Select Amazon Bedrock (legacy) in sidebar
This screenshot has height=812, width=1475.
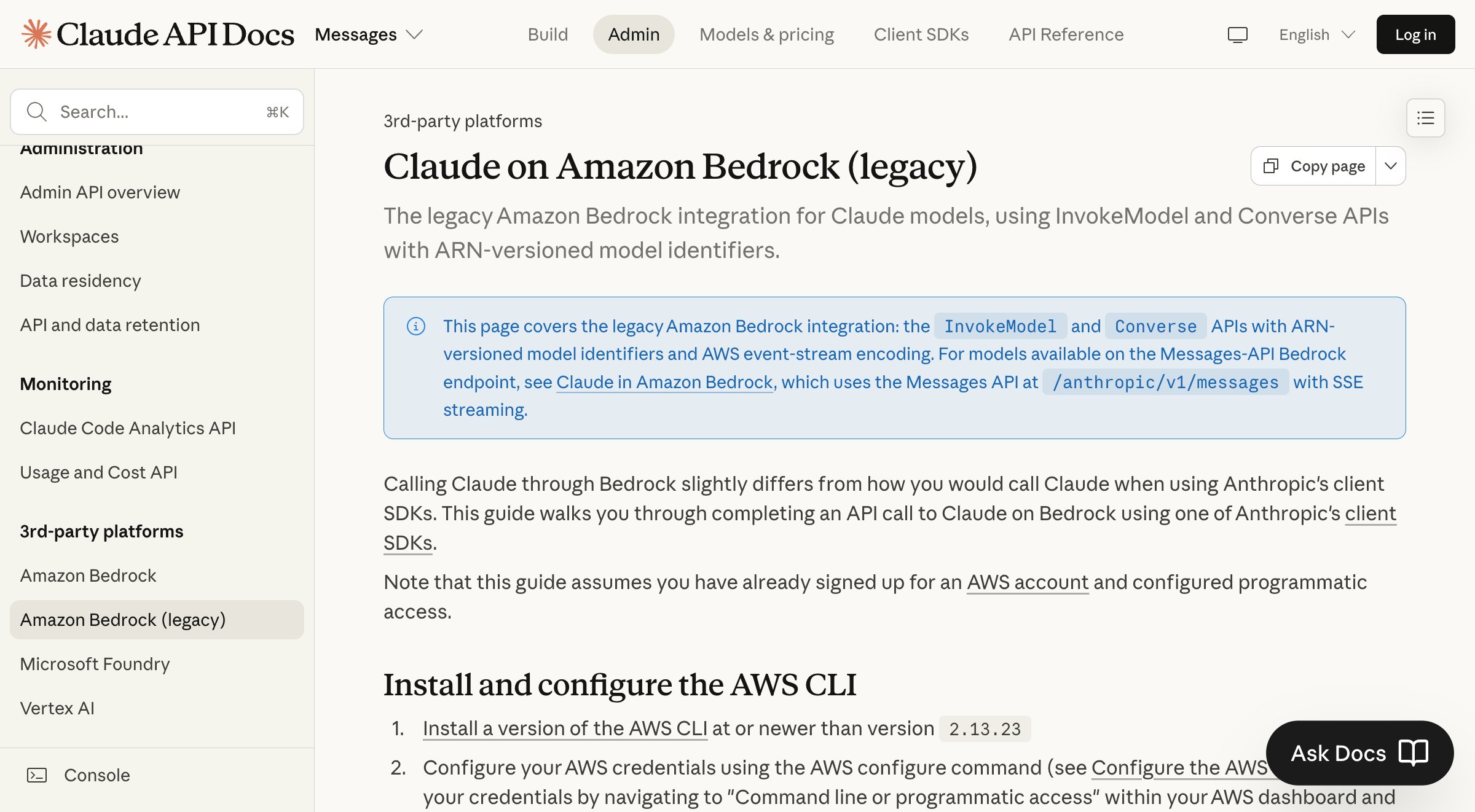click(x=123, y=619)
